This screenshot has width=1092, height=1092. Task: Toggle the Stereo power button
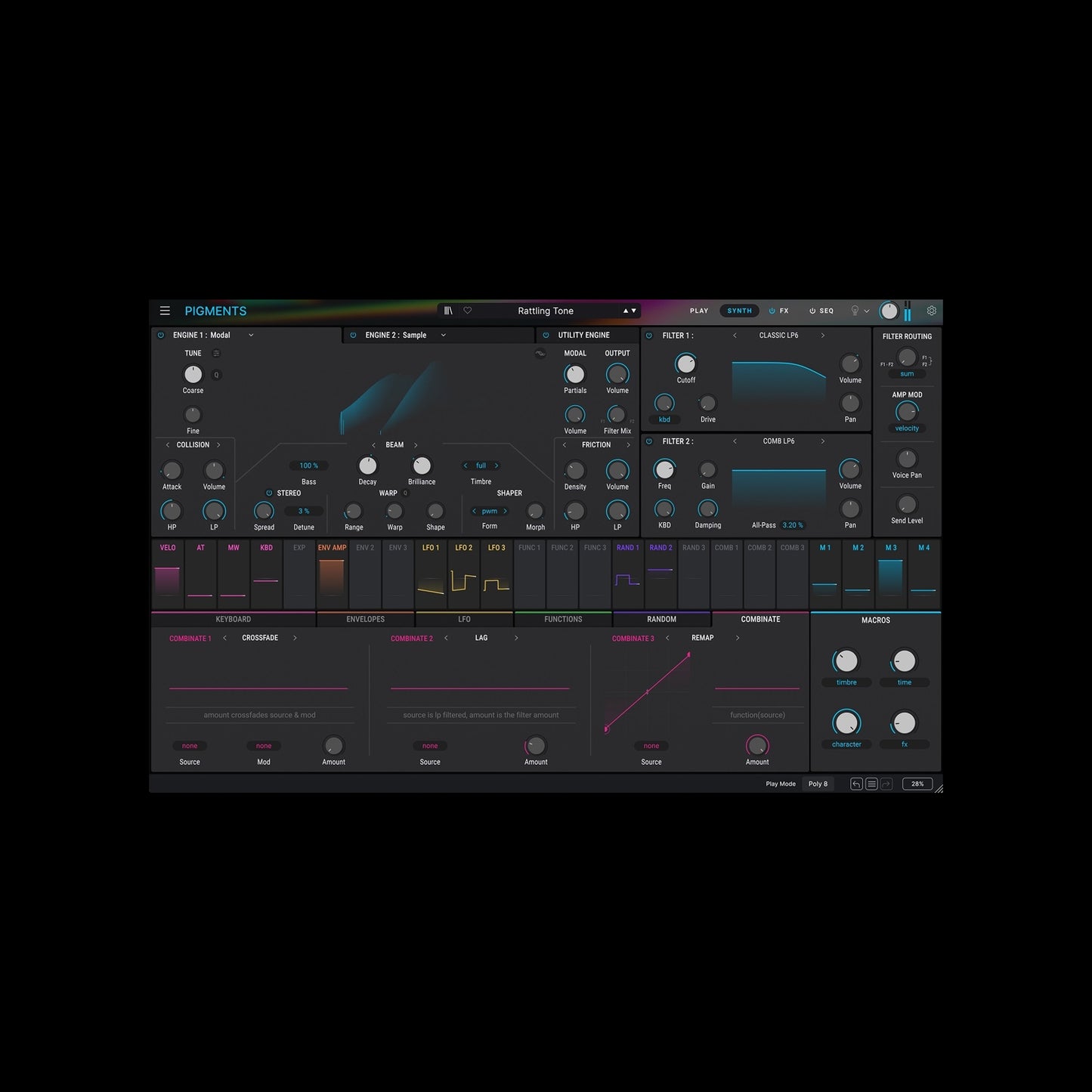coord(269,493)
